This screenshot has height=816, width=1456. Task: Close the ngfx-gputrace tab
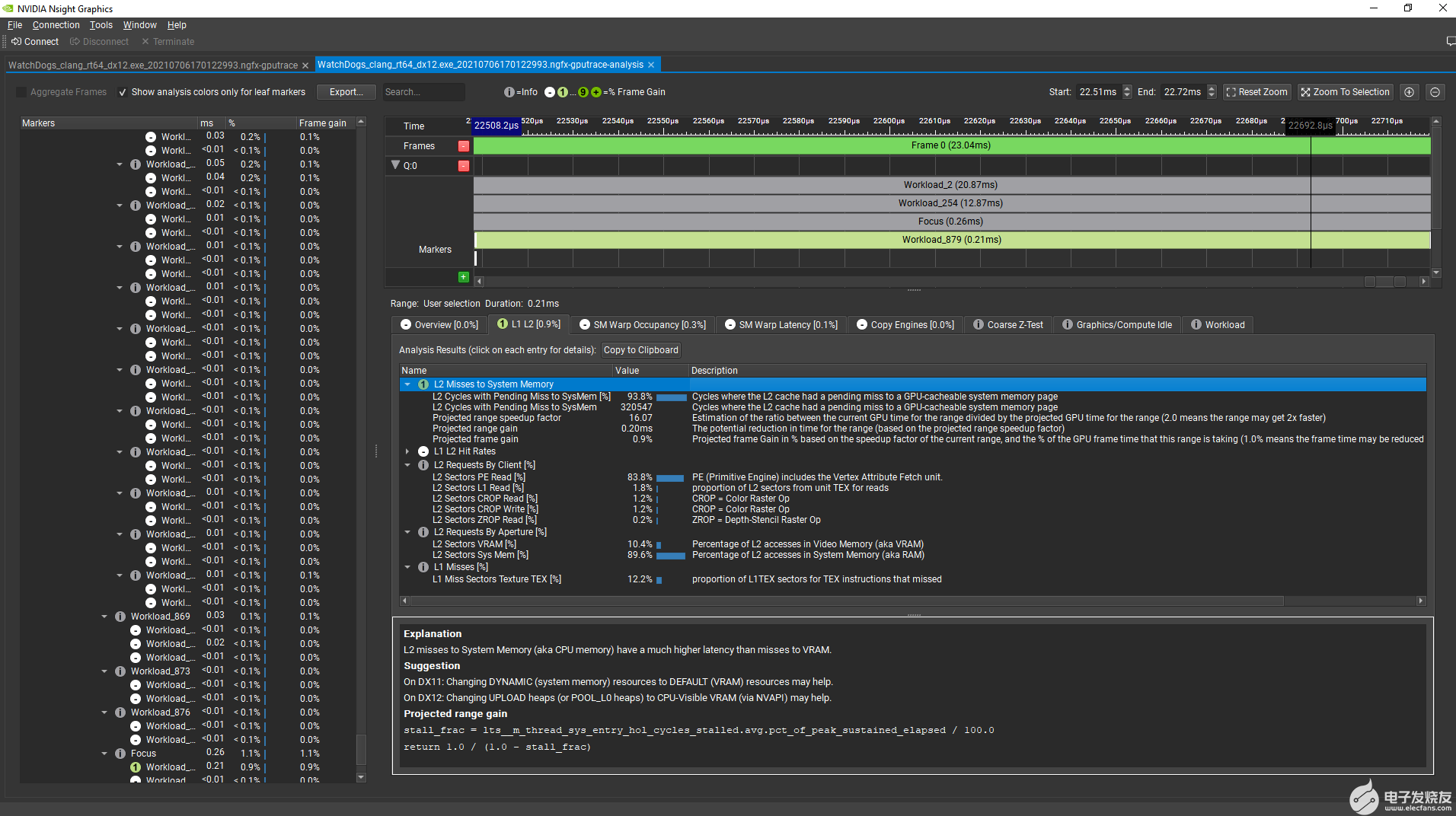pos(305,65)
